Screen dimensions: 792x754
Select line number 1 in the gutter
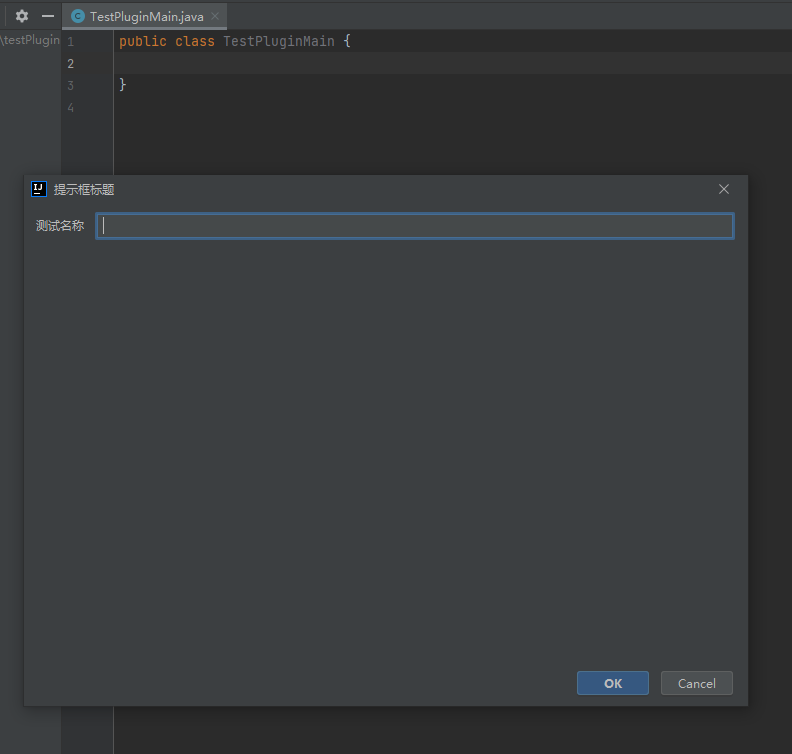pos(71,41)
